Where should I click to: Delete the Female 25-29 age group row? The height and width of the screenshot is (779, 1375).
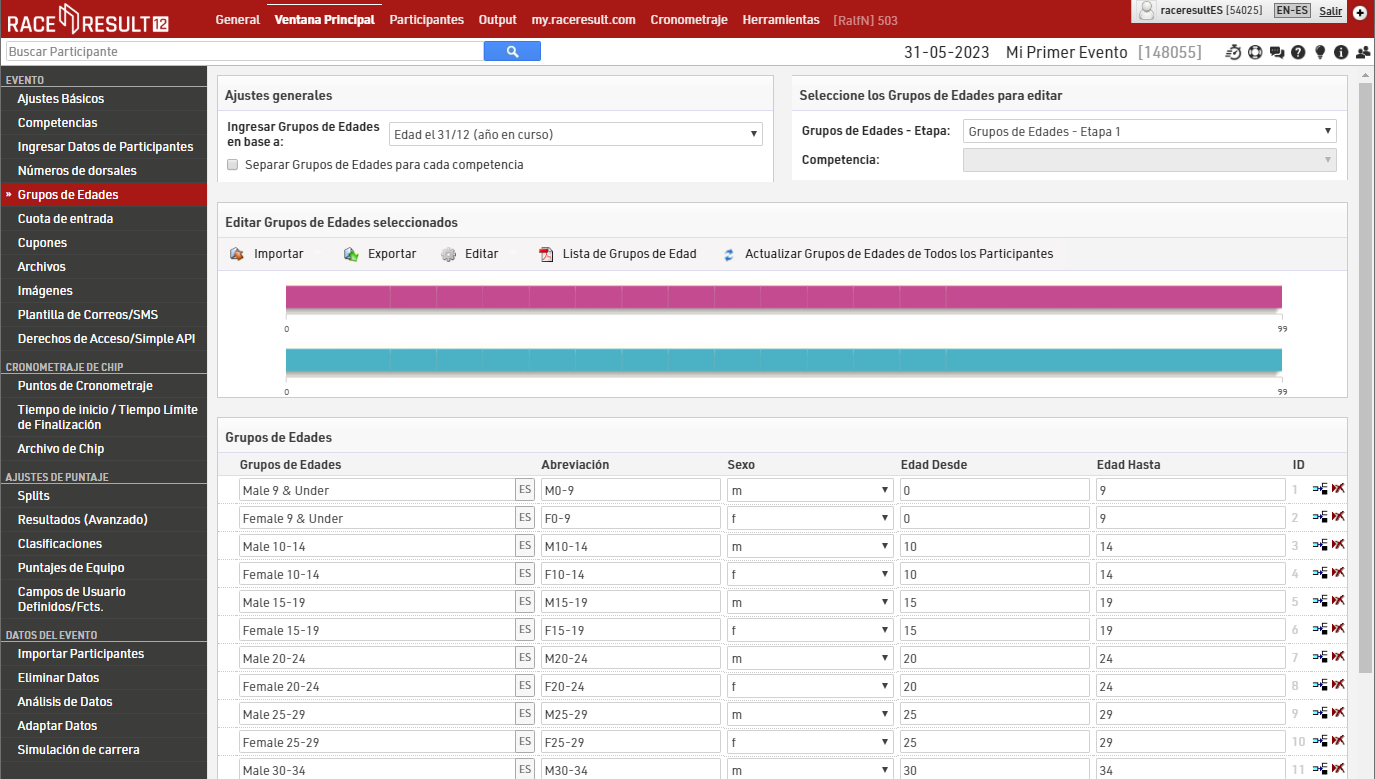[x=1338, y=741]
